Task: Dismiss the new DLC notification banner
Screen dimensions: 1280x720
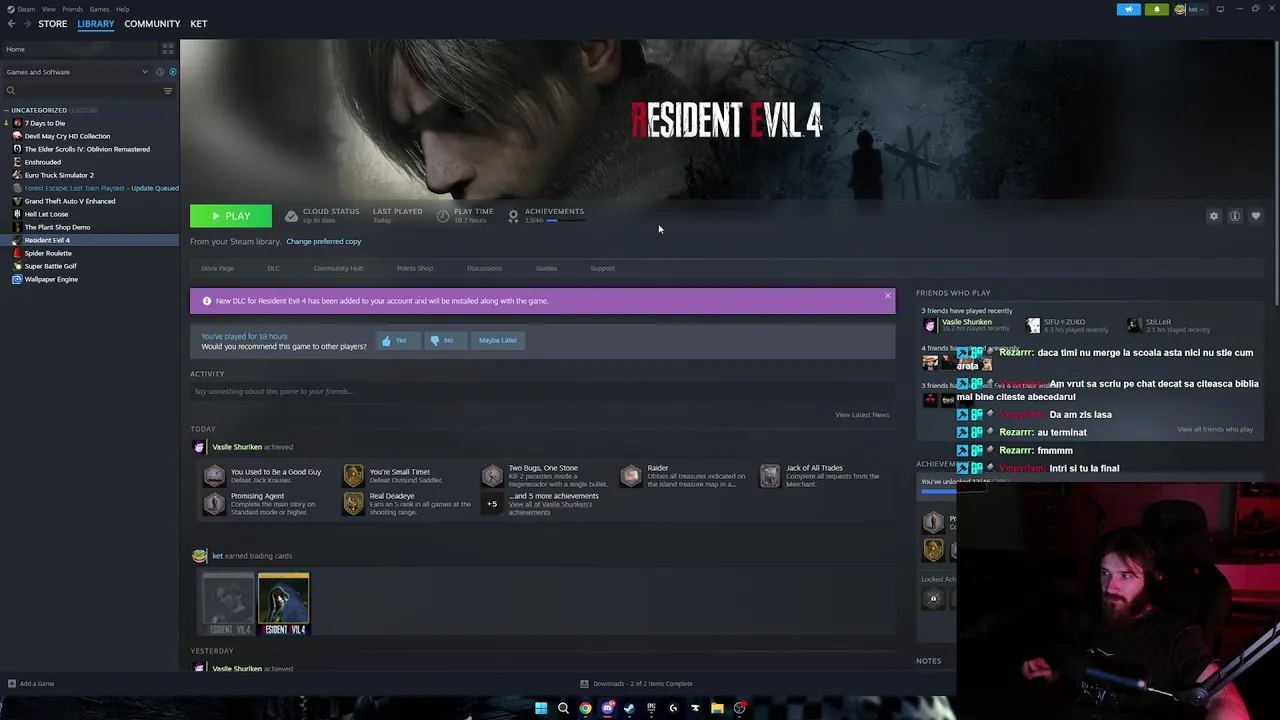Action: point(887,296)
